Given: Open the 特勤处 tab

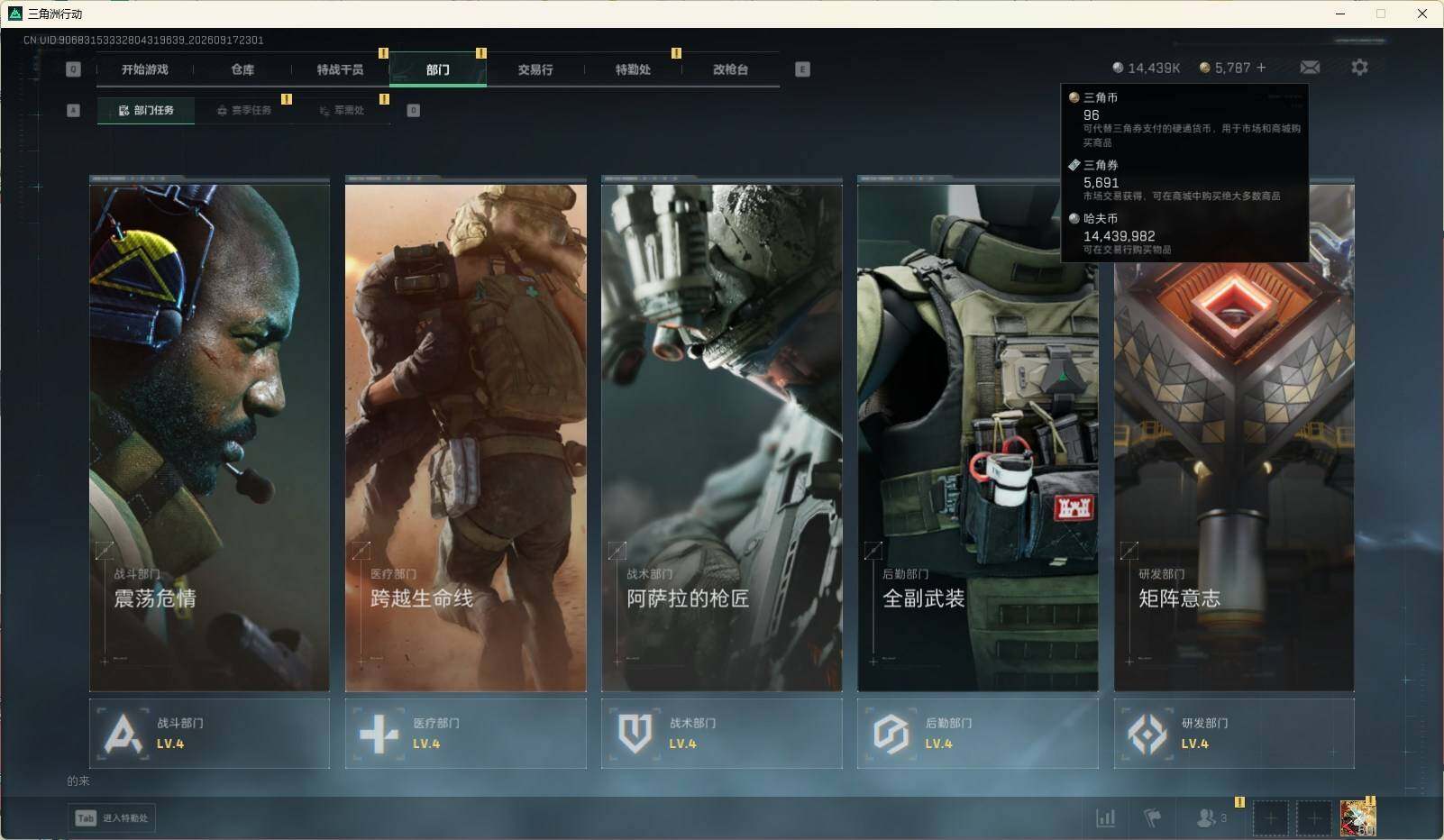Looking at the screenshot, I should coord(633,69).
